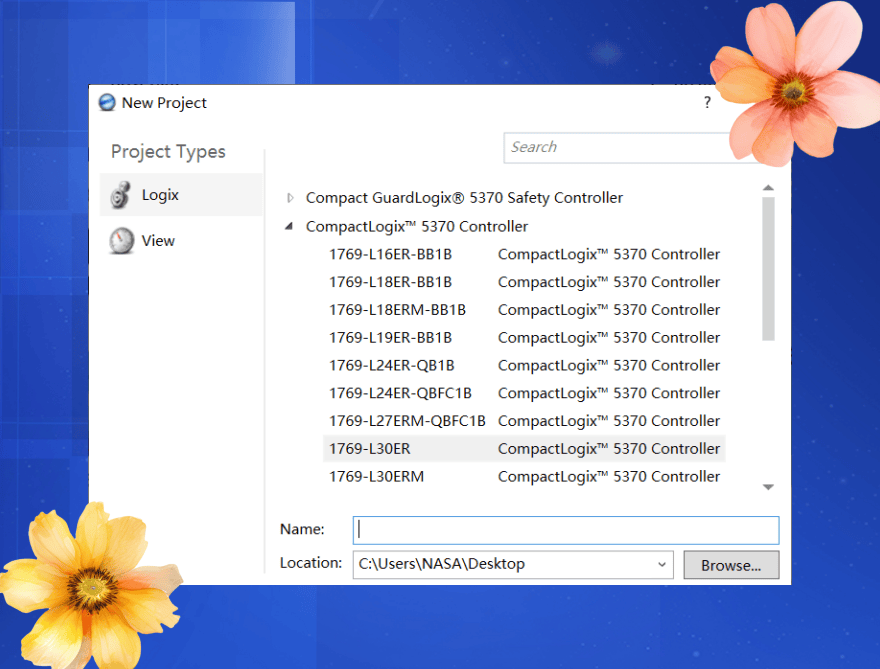880x669 pixels.
Task: Click the Browse button
Action: 731,565
